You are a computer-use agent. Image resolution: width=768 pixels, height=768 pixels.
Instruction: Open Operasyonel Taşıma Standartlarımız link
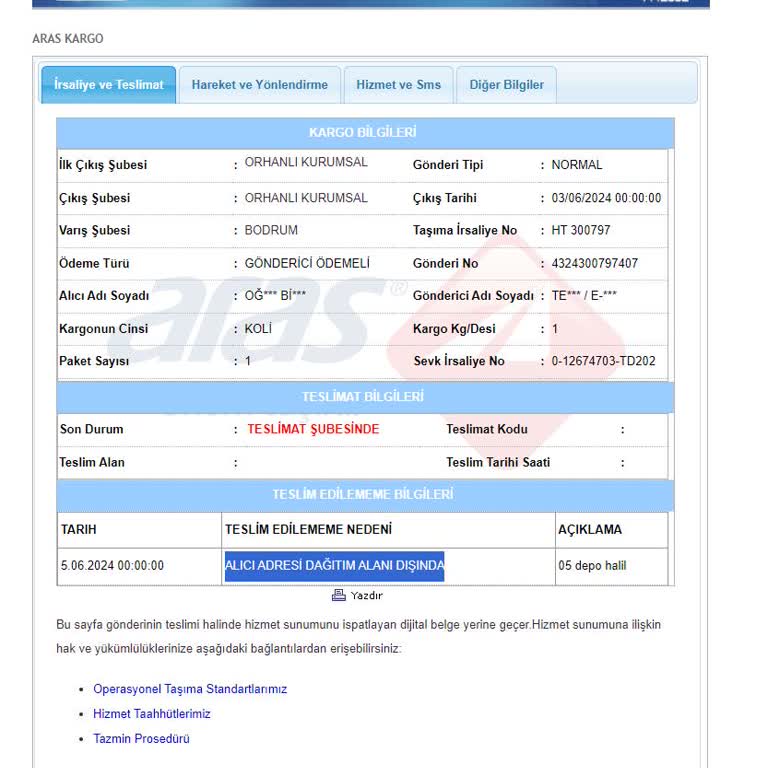point(190,689)
